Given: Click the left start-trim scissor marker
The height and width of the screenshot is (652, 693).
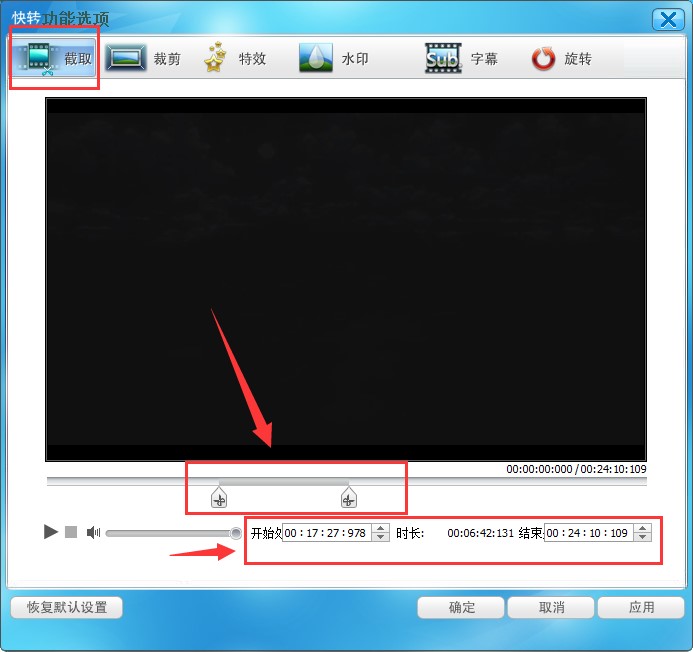Looking at the screenshot, I should [219, 497].
